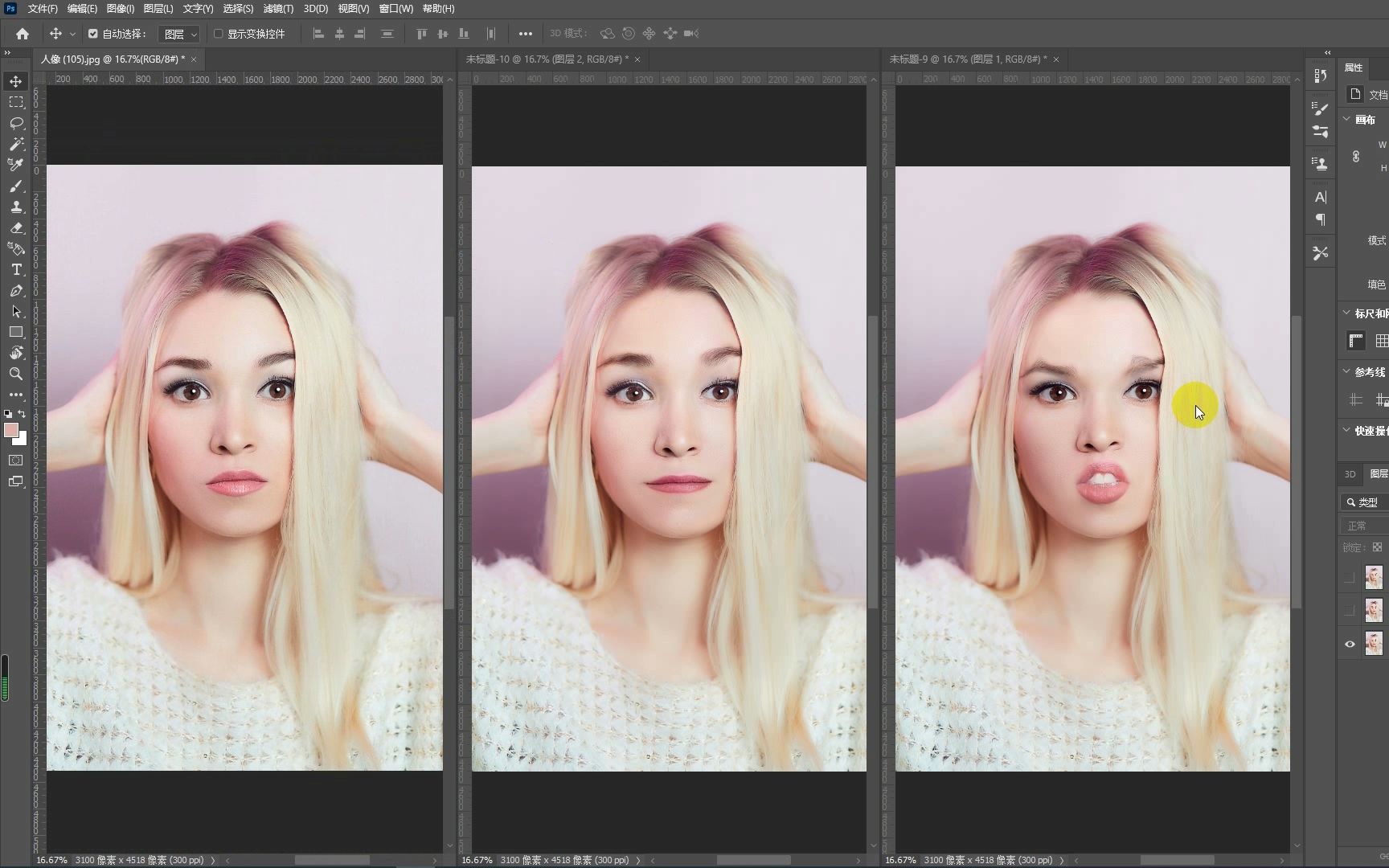Select the Rectangular Marquee tool
The width and height of the screenshot is (1389, 868).
15,102
